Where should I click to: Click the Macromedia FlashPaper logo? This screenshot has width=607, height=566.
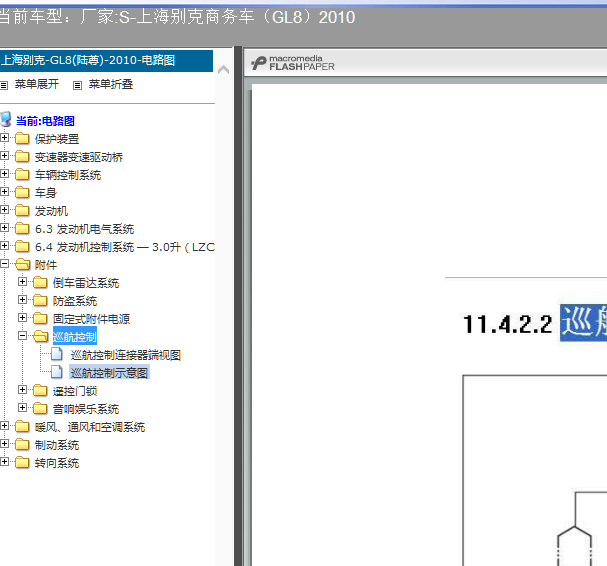click(293, 63)
